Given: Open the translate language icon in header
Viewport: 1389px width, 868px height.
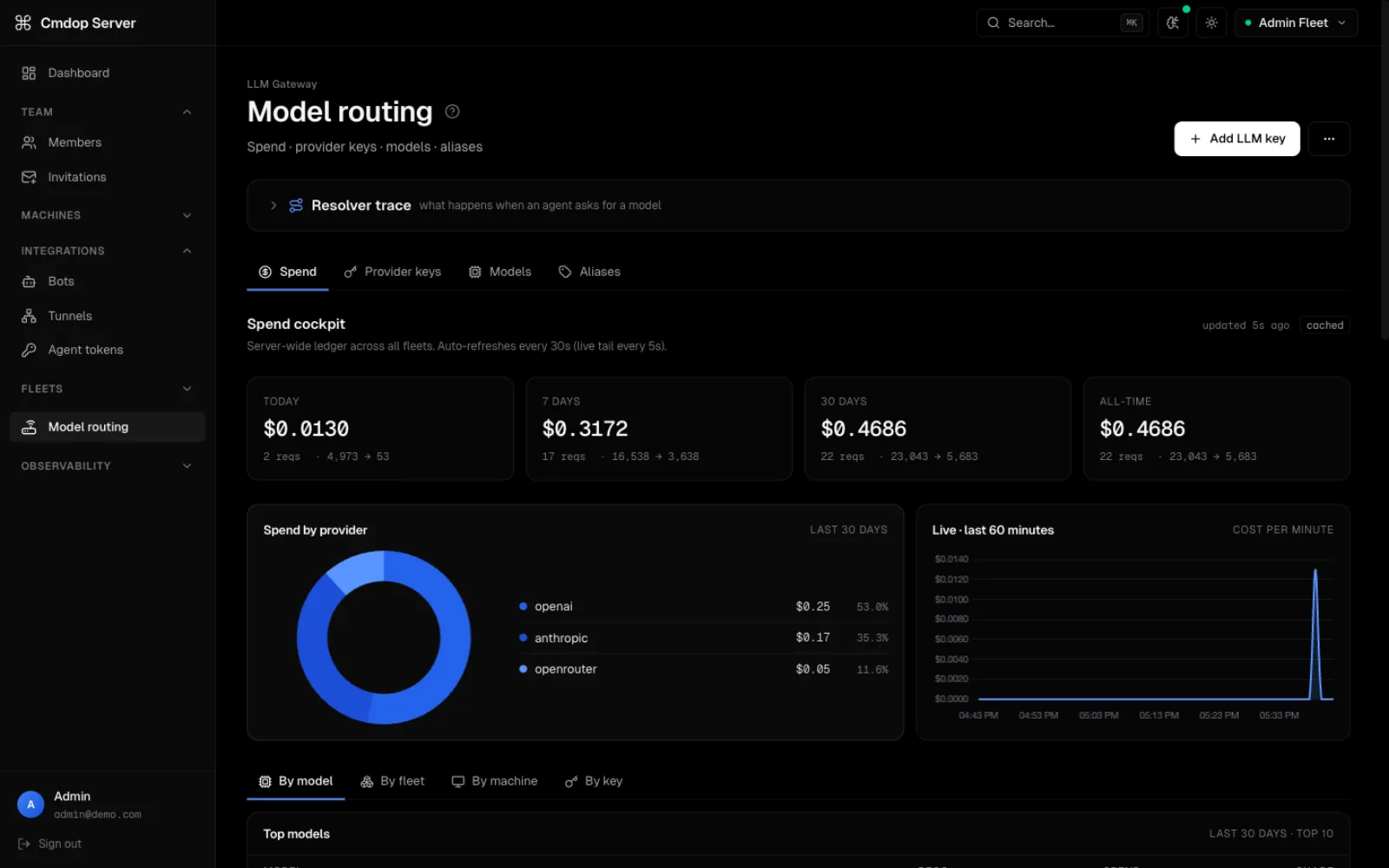Looking at the screenshot, I should [x=1173, y=23].
